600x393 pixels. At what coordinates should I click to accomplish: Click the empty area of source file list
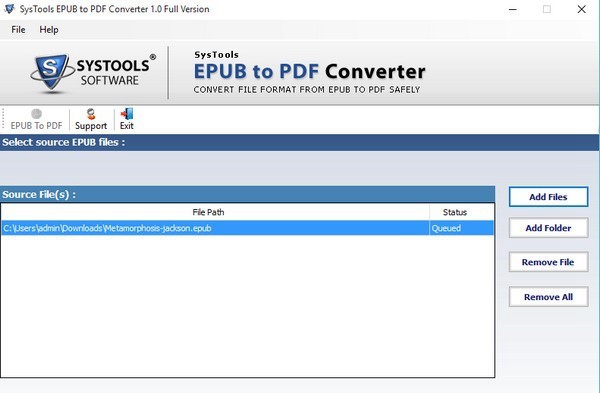click(247, 306)
